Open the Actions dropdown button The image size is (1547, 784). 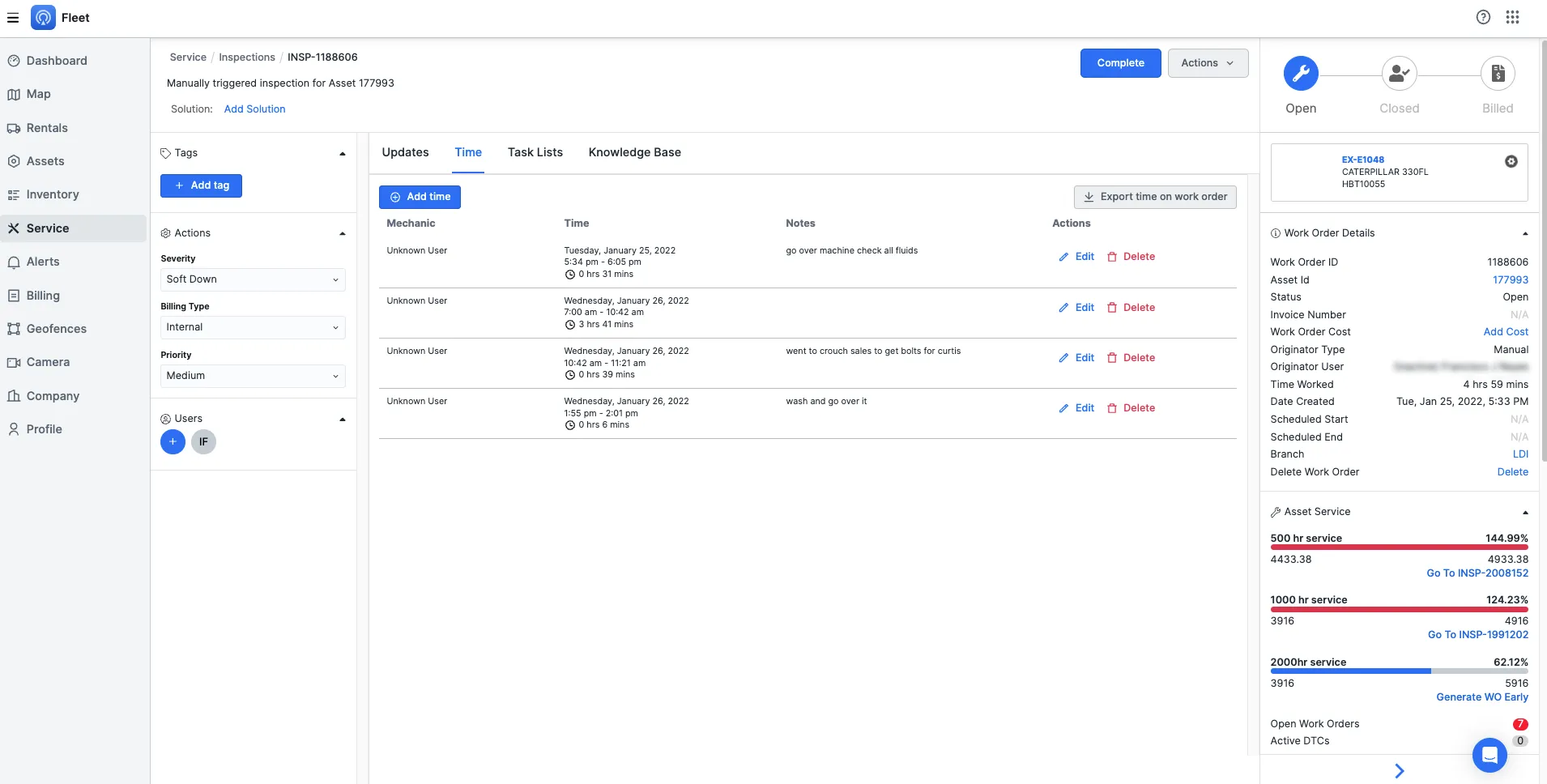tap(1208, 63)
